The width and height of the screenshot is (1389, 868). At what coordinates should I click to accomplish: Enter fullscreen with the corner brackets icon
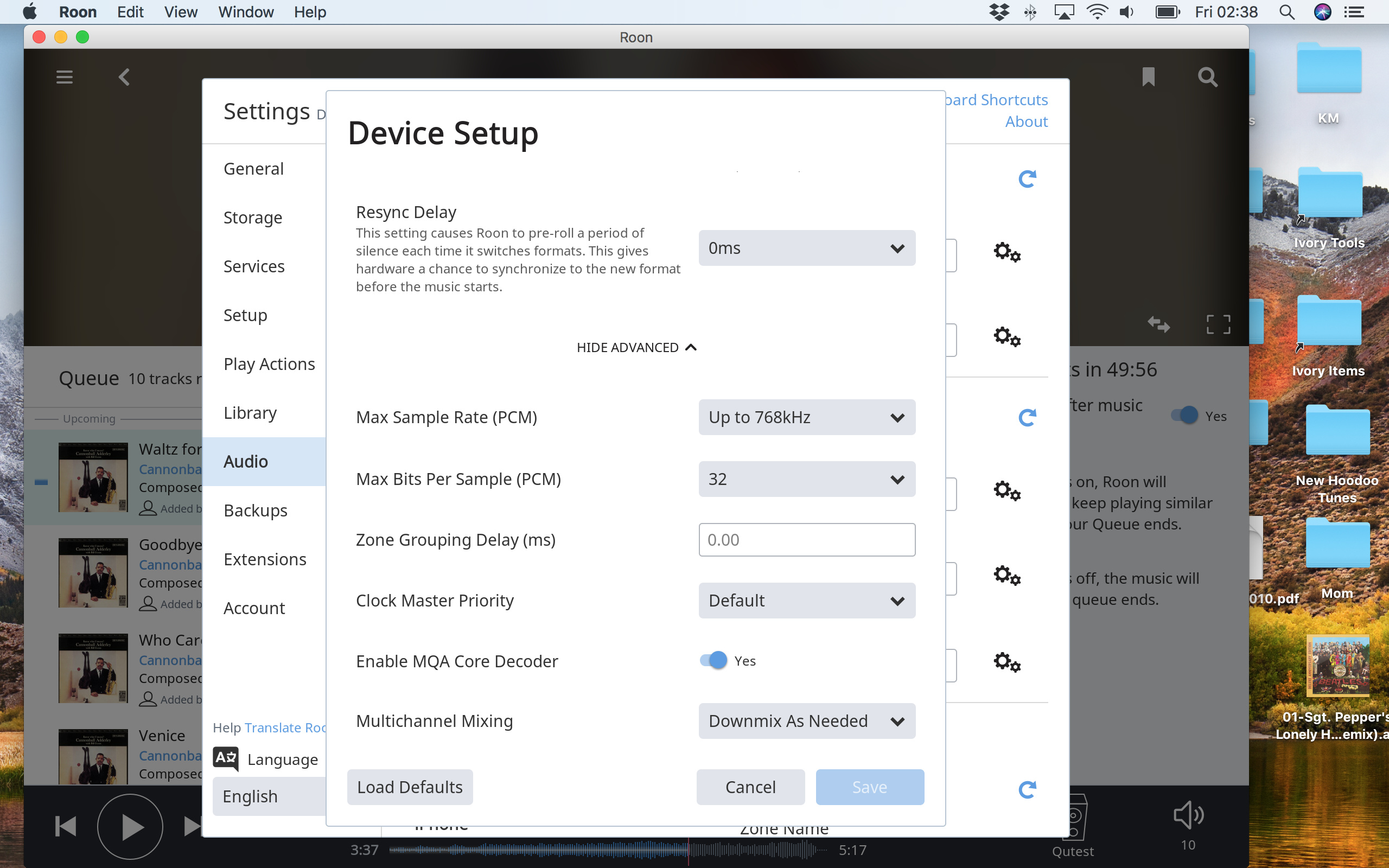point(1218,324)
